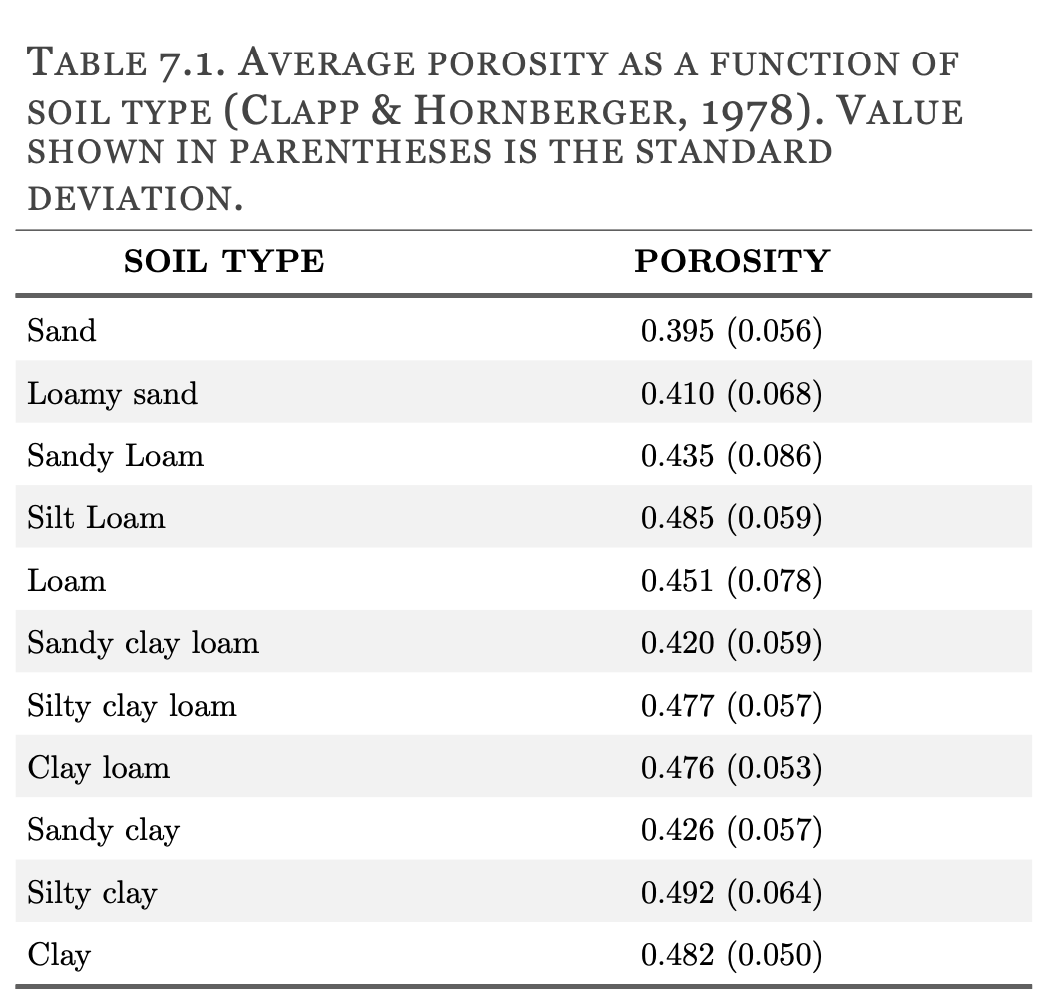Click the Table 7.1 caption text
This screenshot has height=996, width=1051.
tap(495, 128)
